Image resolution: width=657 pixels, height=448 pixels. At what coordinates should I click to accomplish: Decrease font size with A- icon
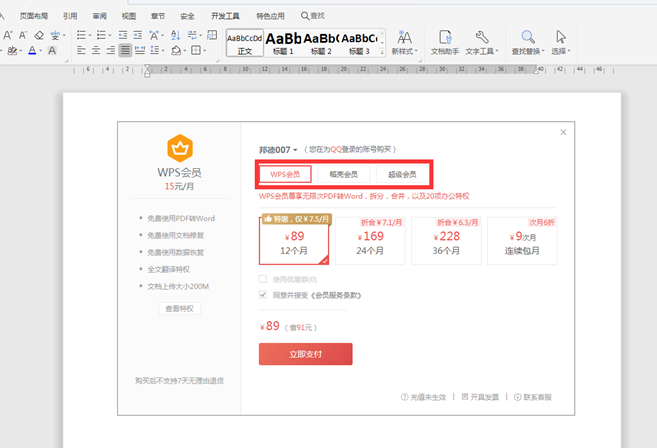23,35
